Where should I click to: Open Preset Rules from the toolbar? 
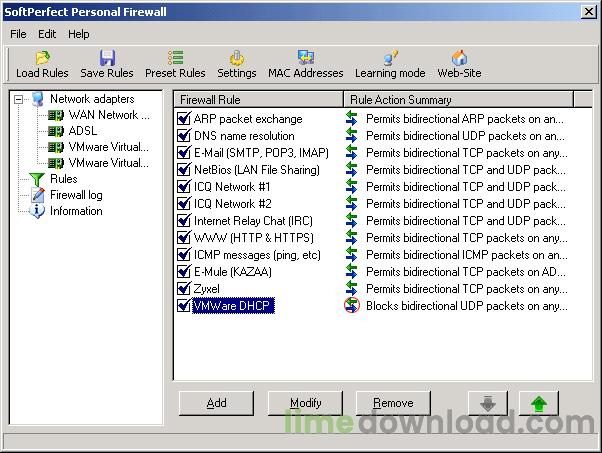(x=175, y=58)
